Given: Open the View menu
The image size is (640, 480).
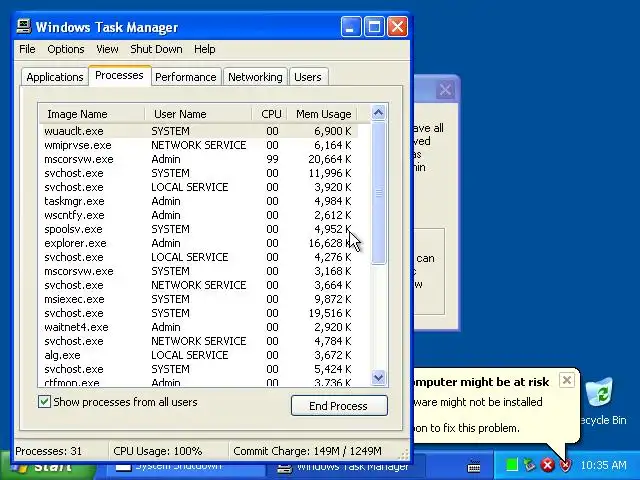Looking at the screenshot, I should pos(107,49).
